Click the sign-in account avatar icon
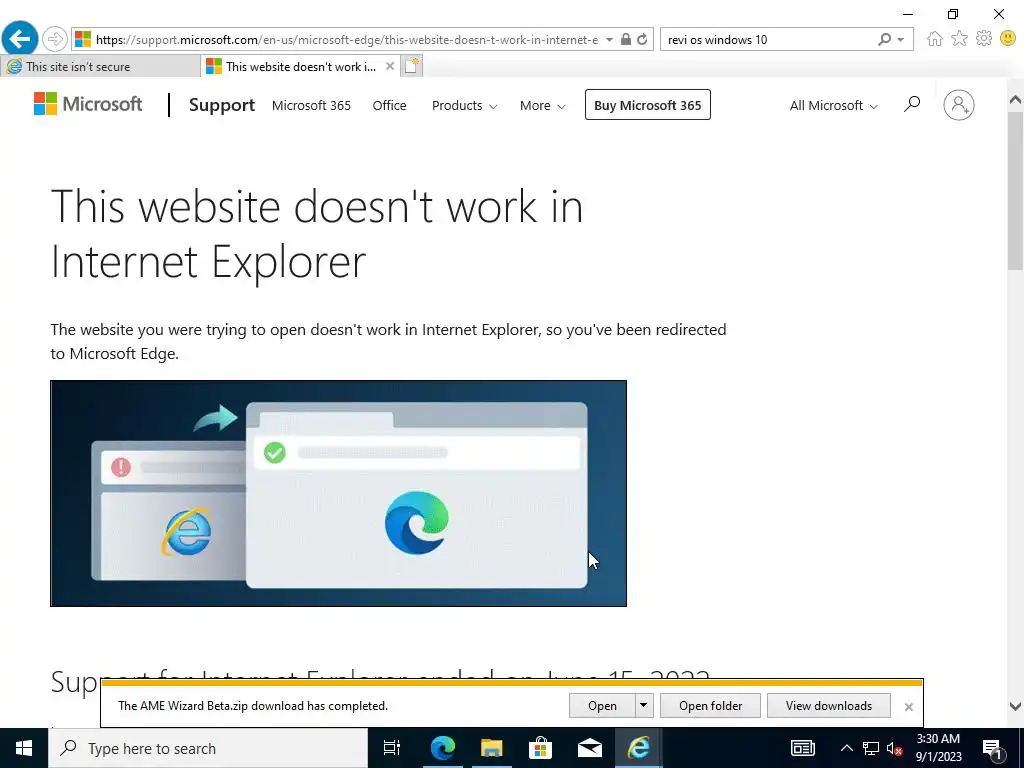Image resolution: width=1024 pixels, height=768 pixels. pyautogui.click(x=959, y=104)
